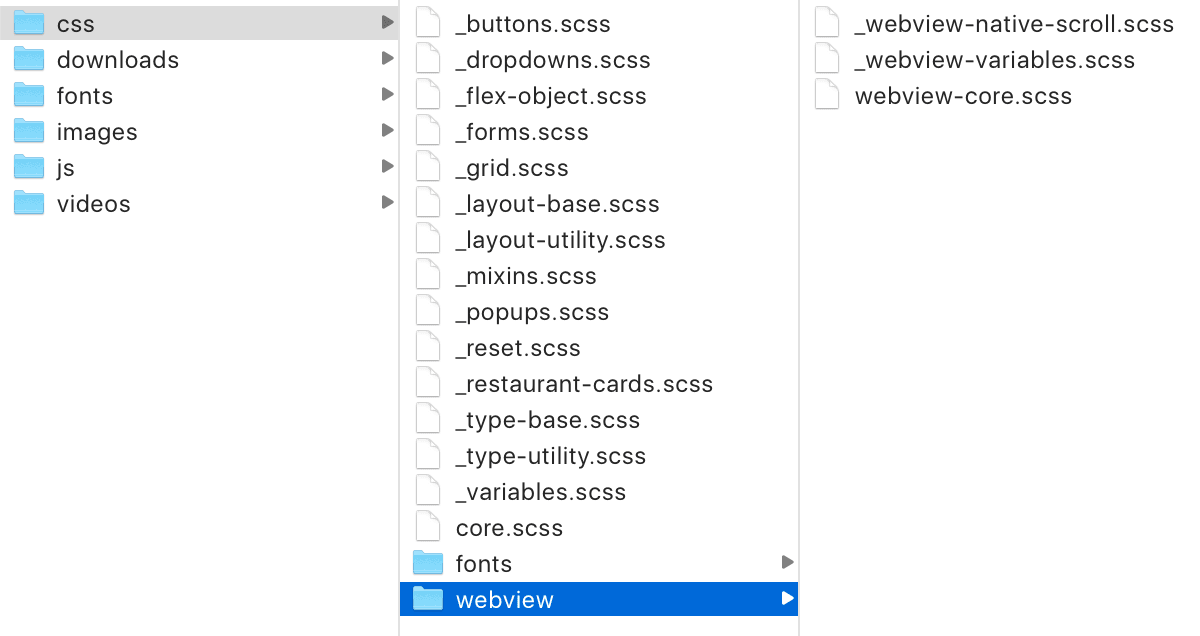Select the _variables.scss file
This screenshot has height=636, width=1200.
tap(540, 492)
